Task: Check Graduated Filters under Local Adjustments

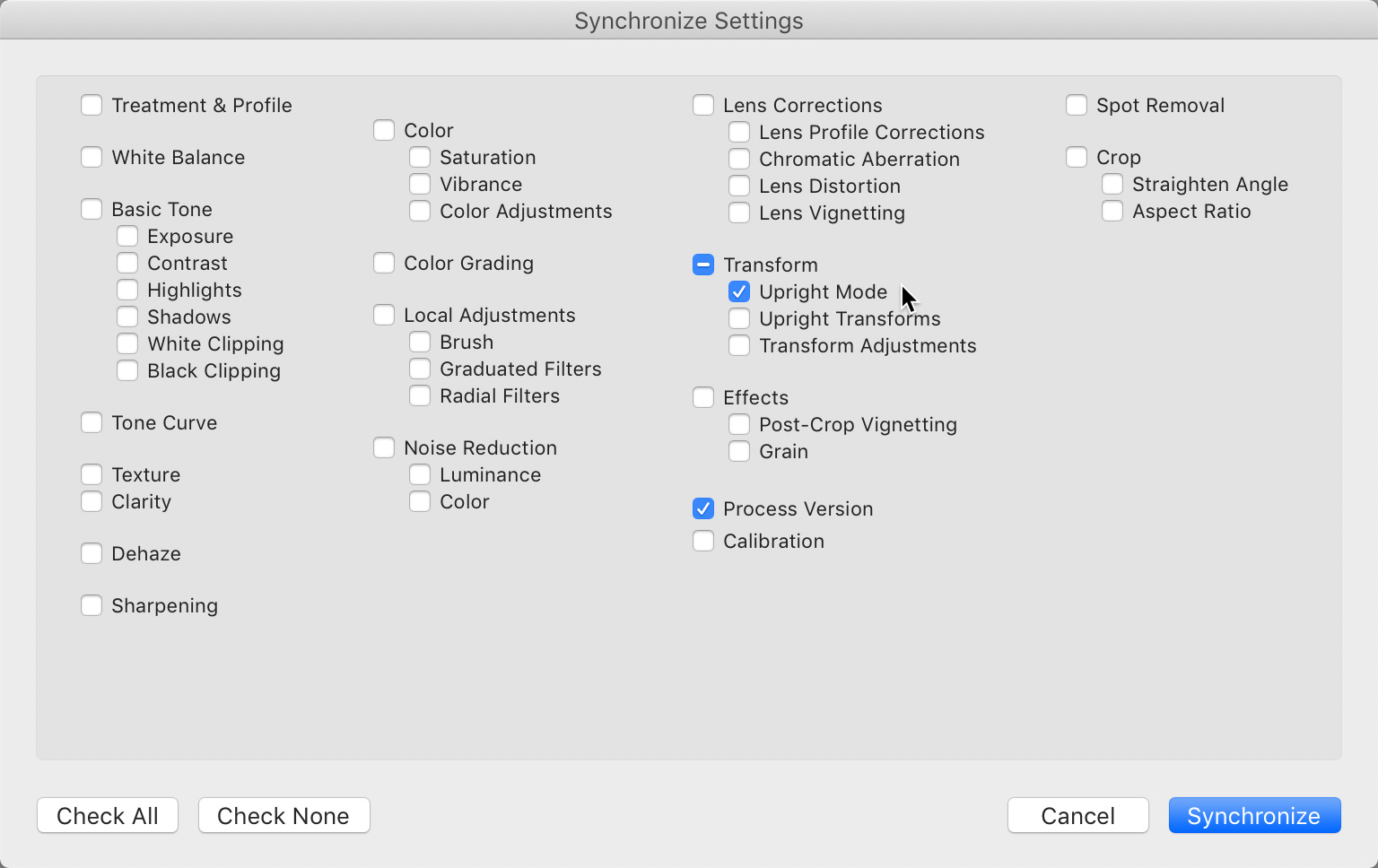Action: click(x=420, y=369)
